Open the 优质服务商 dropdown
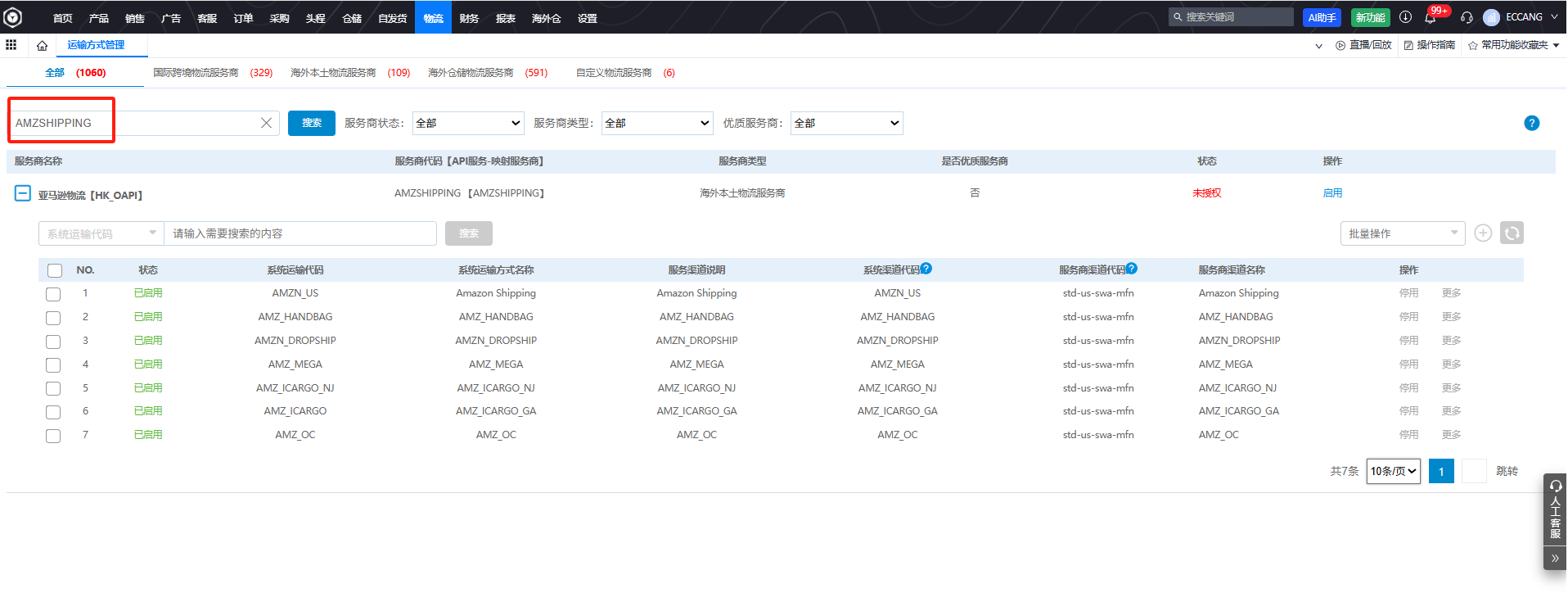The height and width of the screenshot is (602, 1568). pos(847,123)
